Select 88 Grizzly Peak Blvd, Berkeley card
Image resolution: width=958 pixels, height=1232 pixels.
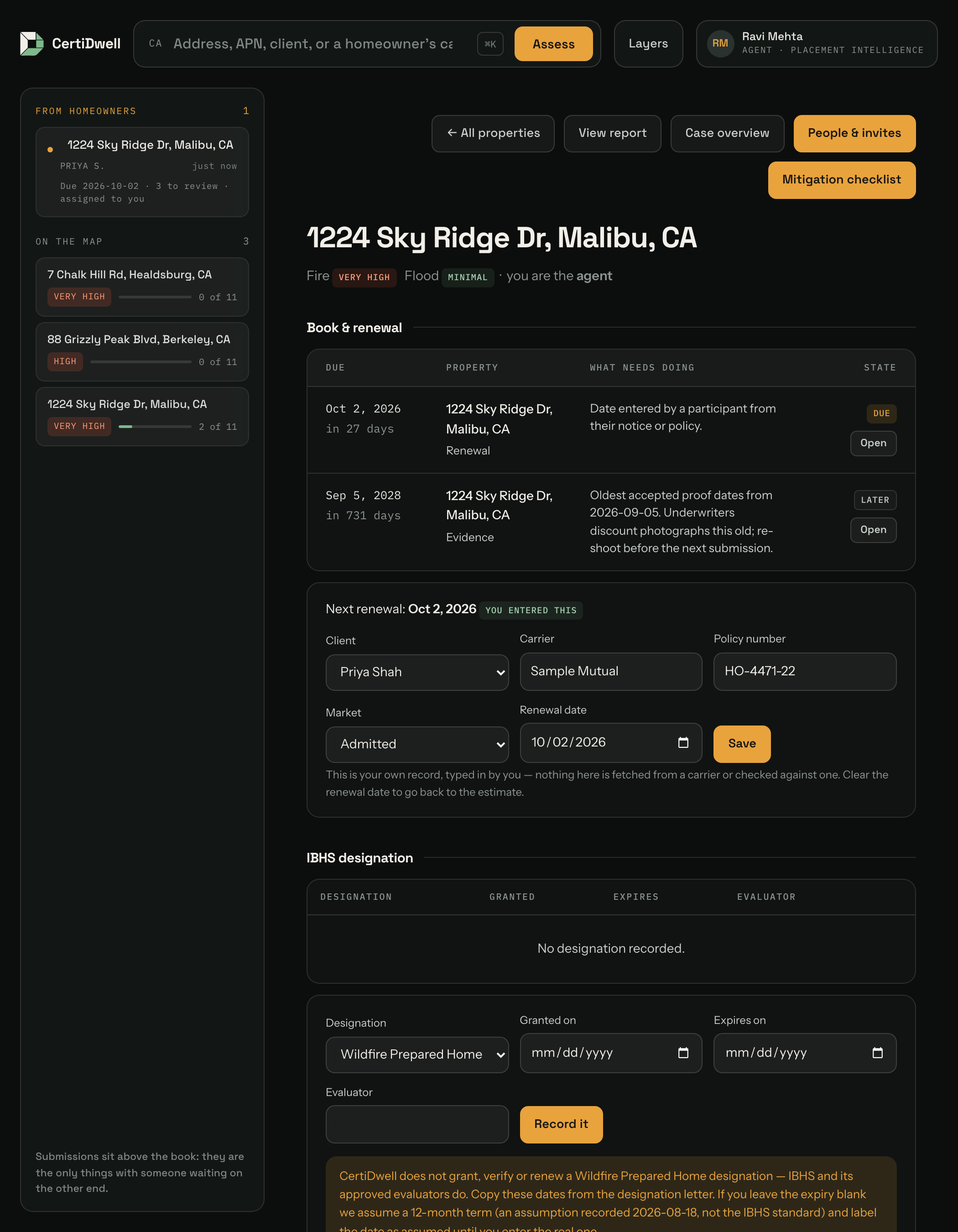[x=142, y=351]
